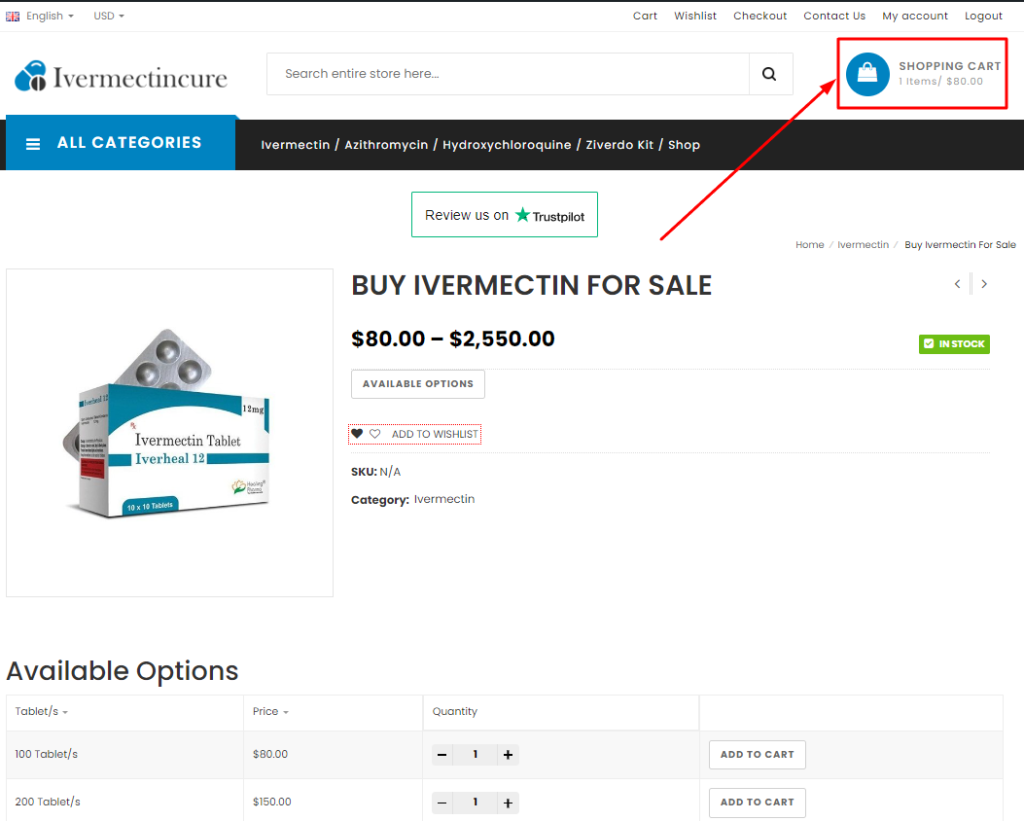The width and height of the screenshot is (1024, 821).
Task: Open the Azithromycin nav menu item
Action: pyautogui.click(x=386, y=144)
